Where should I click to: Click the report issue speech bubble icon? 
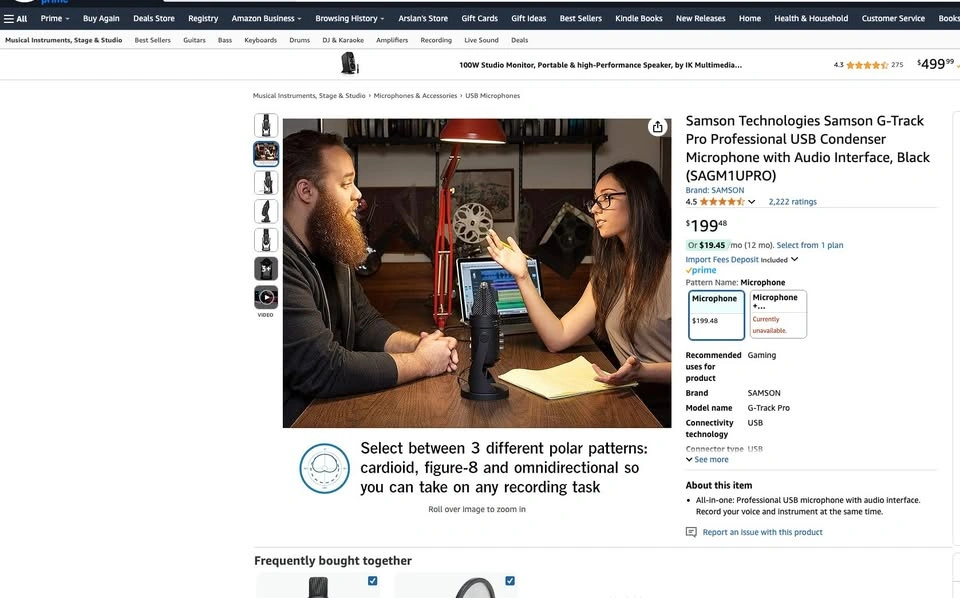691,532
